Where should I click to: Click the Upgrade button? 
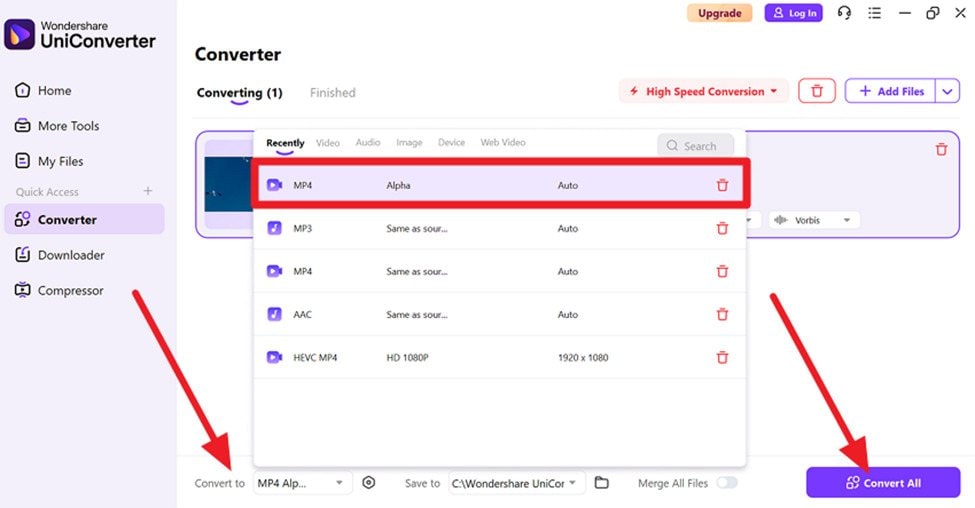click(719, 13)
